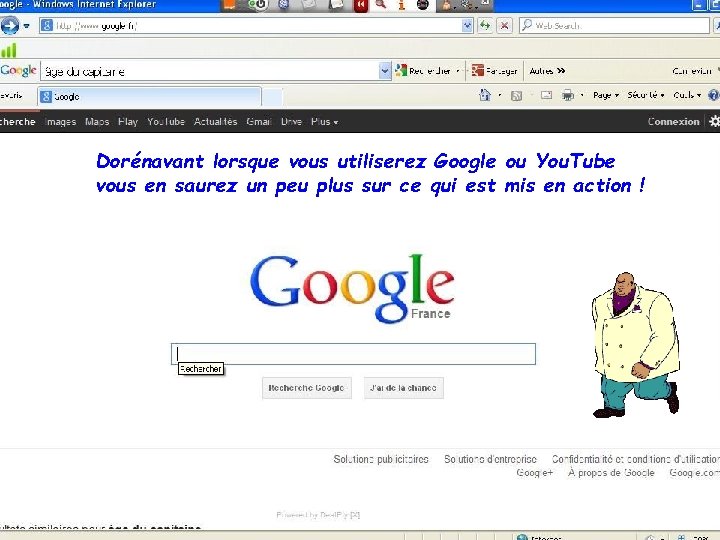Click the RSS feeds icon
Image resolution: width=720 pixels, height=540 pixels.
[517, 96]
